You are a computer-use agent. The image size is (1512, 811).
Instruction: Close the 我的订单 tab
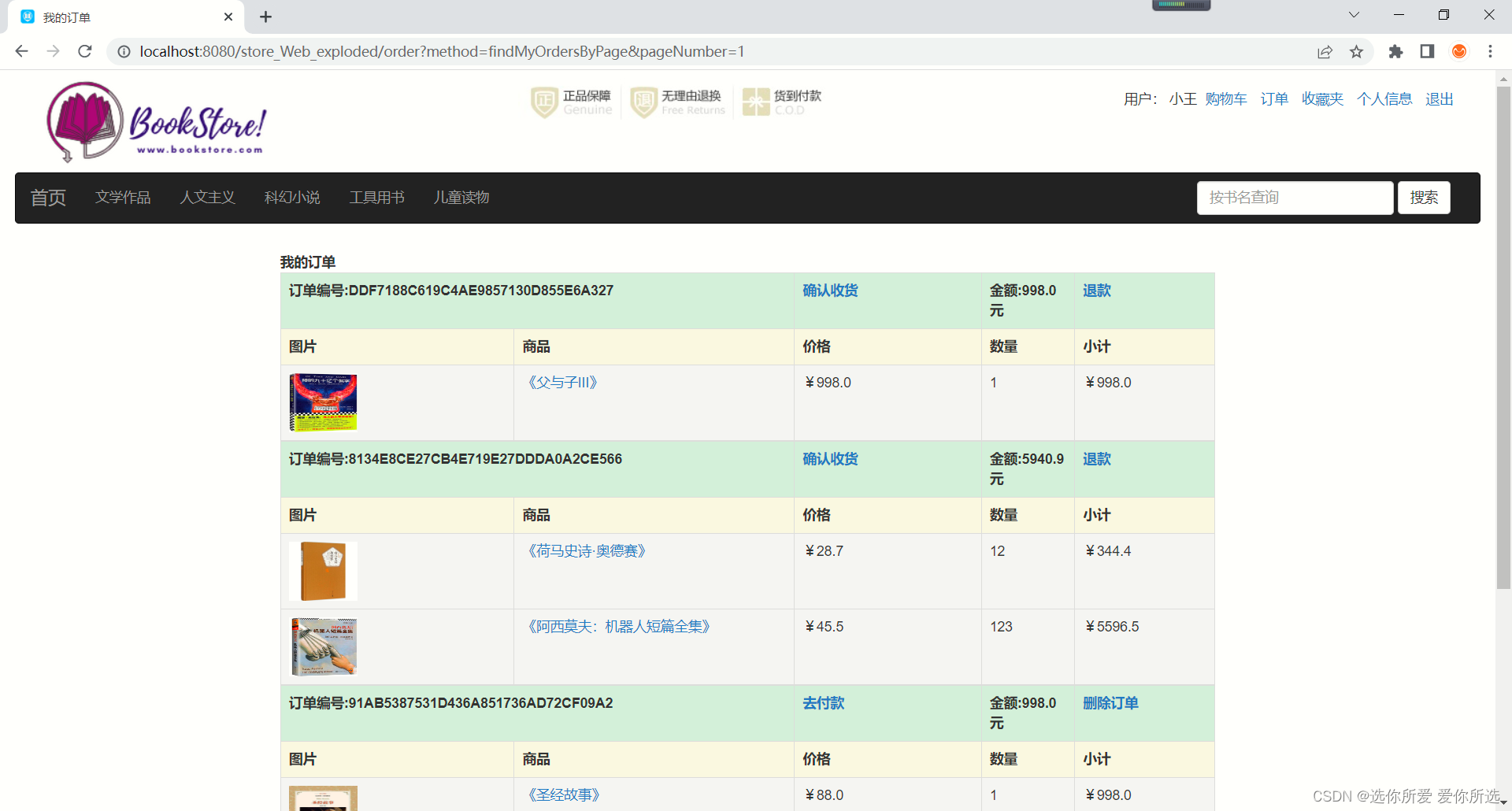[x=228, y=17]
